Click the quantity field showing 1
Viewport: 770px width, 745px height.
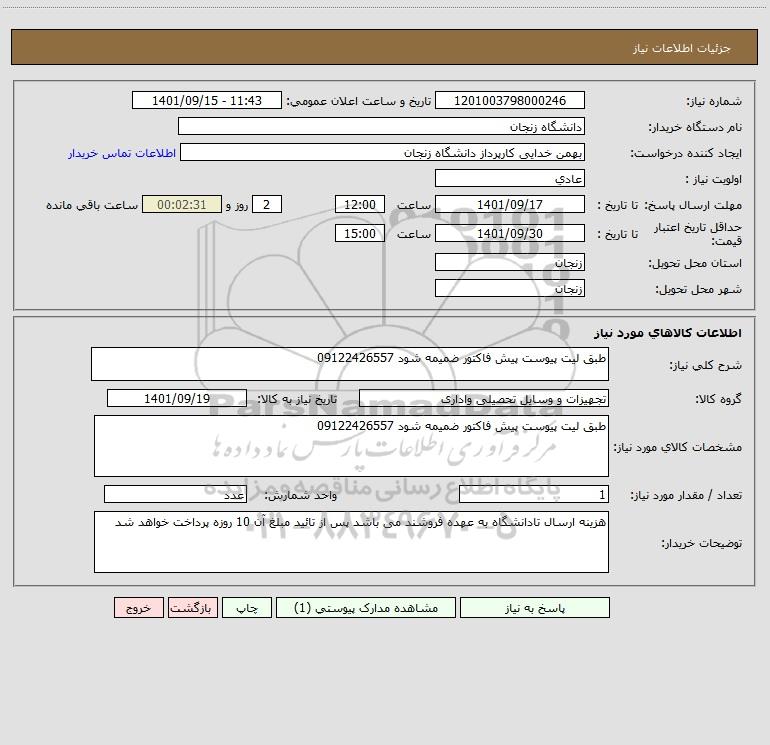534,494
